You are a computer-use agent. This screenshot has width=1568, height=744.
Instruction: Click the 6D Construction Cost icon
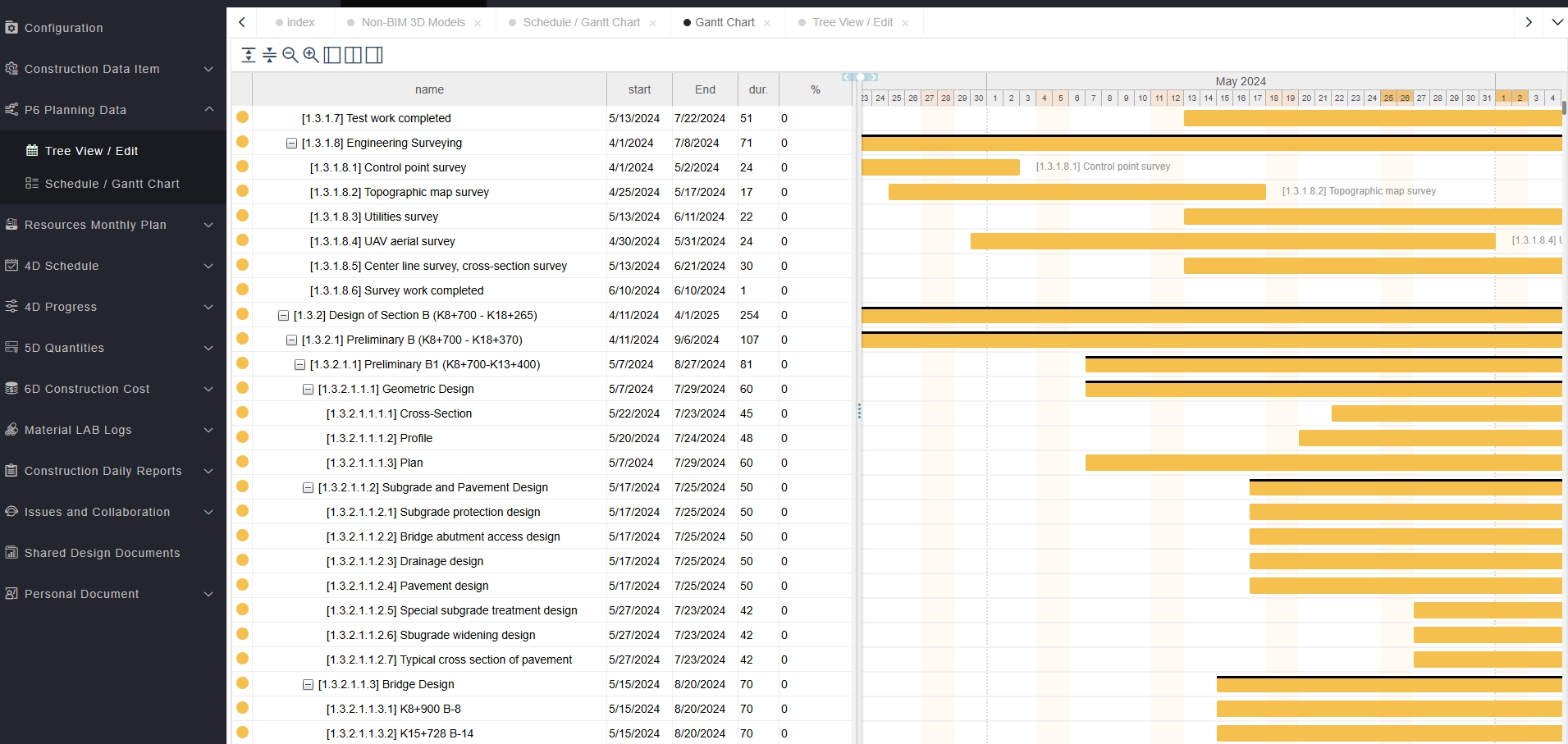pos(11,388)
